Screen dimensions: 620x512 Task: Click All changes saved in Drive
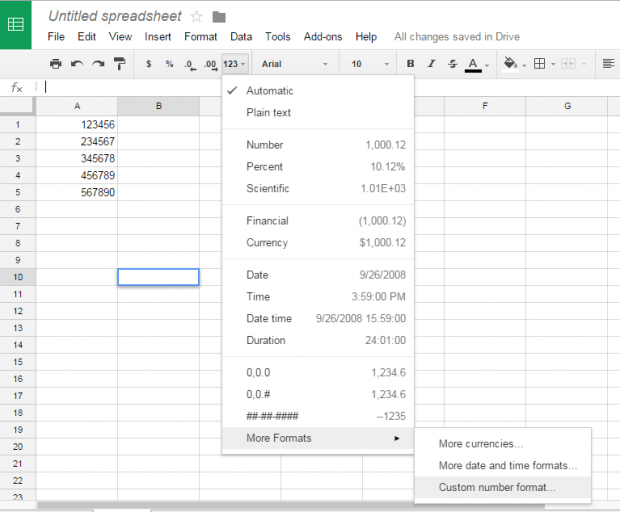[457, 37]
